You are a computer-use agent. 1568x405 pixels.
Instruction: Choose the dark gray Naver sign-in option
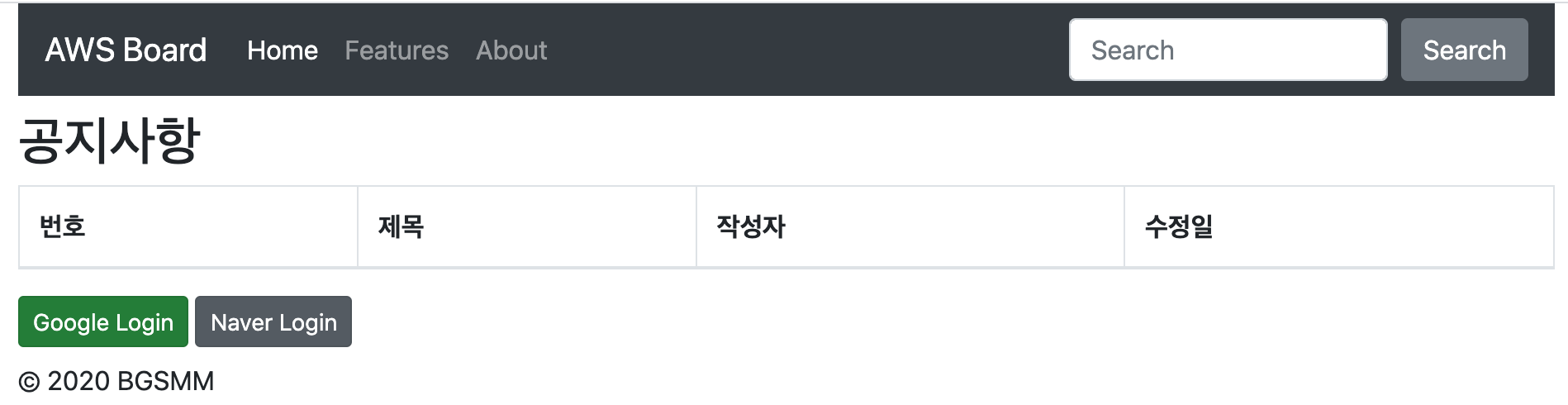[x=273, y=322]
